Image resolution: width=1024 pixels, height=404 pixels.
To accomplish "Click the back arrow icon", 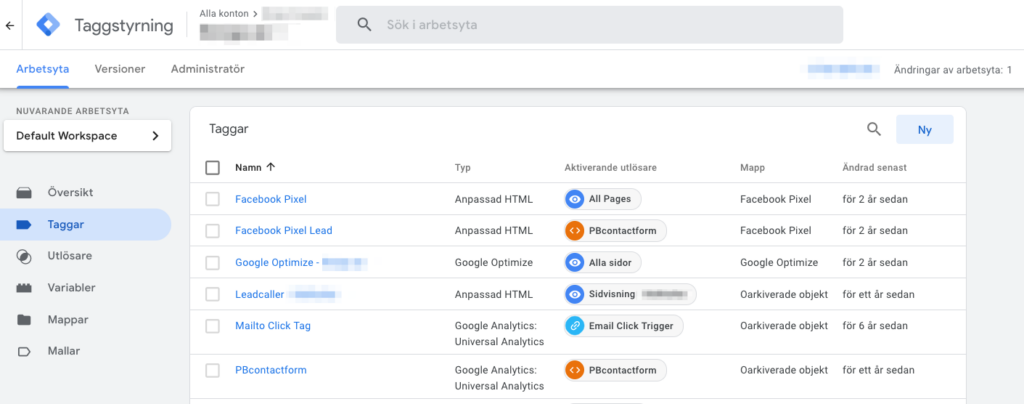I will pos(10,25).
